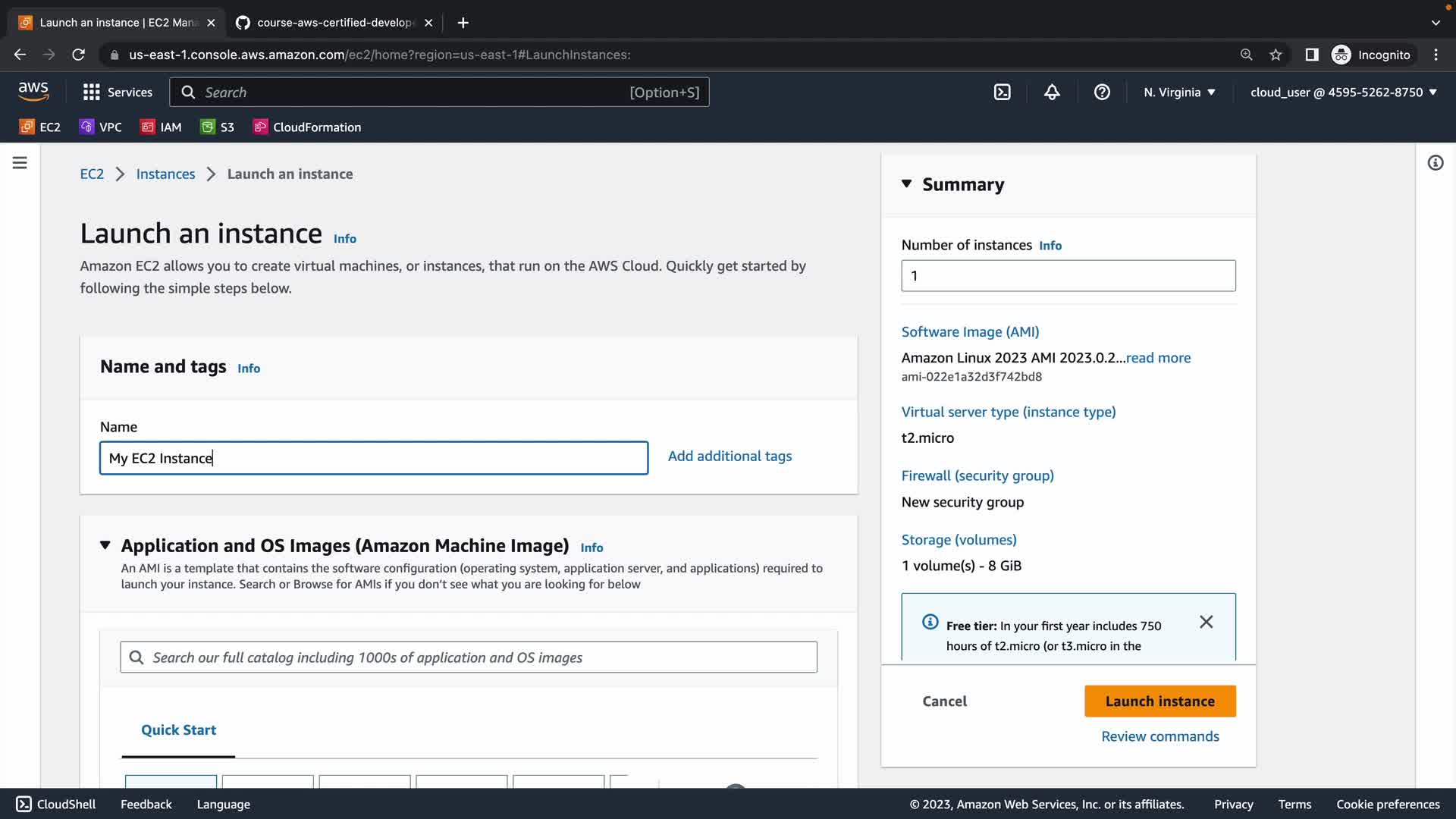Open the cloud_user account dropdown
The image size is (1456, 819).
point(1343,93)
